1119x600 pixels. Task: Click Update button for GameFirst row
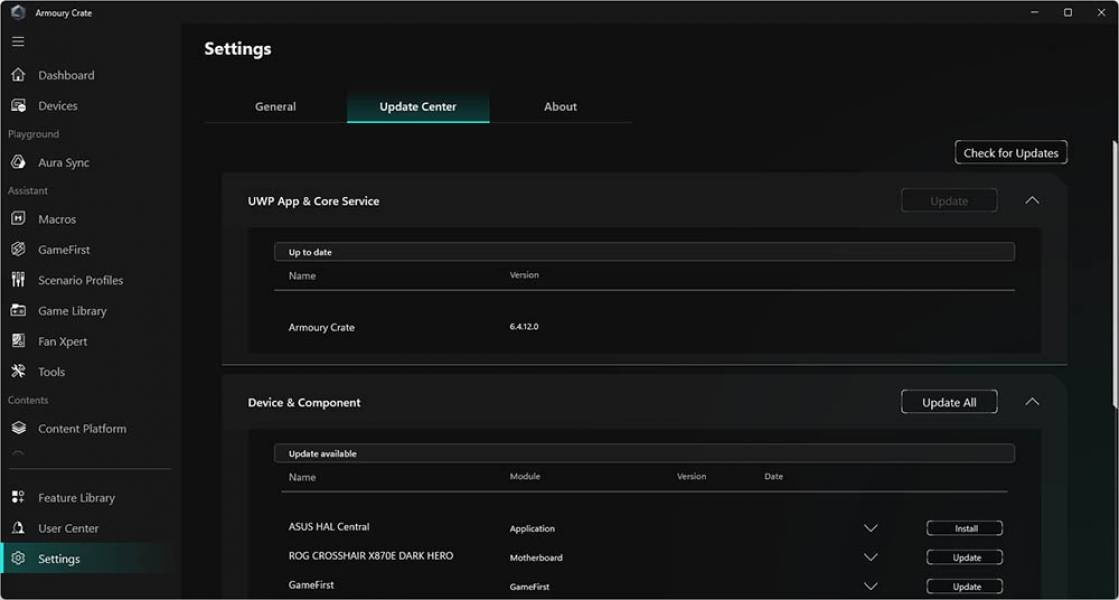coord(964,586)
